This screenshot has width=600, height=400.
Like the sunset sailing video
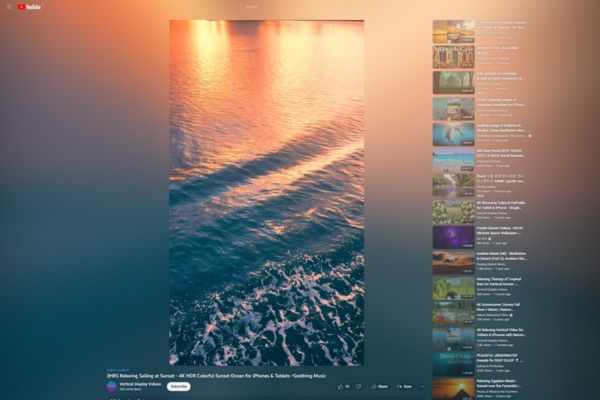click(343, 387)
